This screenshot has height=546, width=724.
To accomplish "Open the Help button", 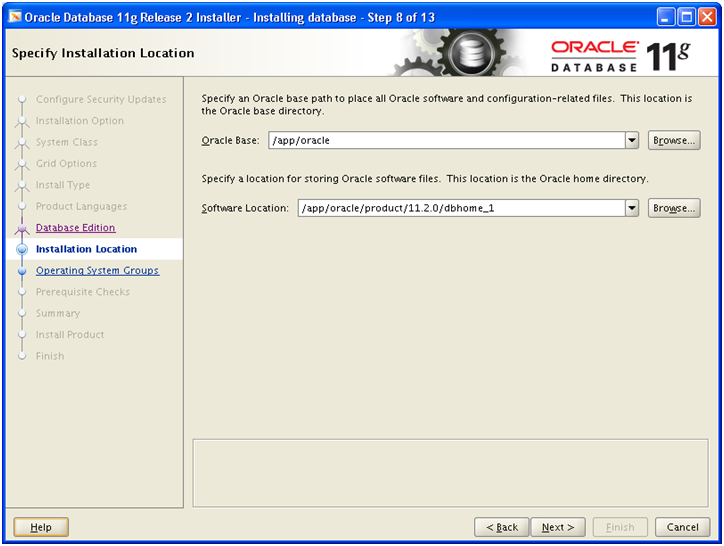I will pyautogui.click(x=41, y=527).
